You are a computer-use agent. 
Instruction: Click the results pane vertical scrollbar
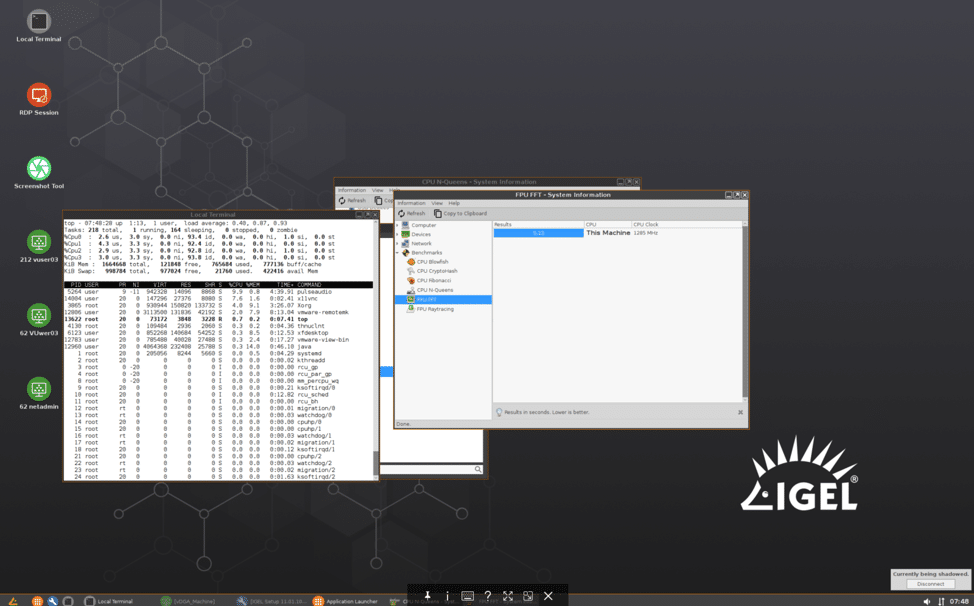(x=745, y=310)
